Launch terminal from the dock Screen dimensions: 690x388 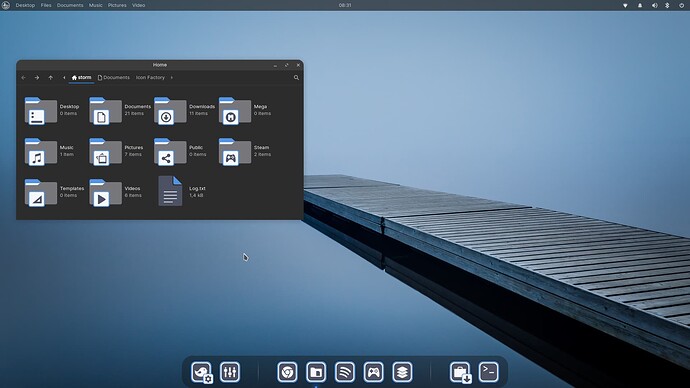point(489,372)
